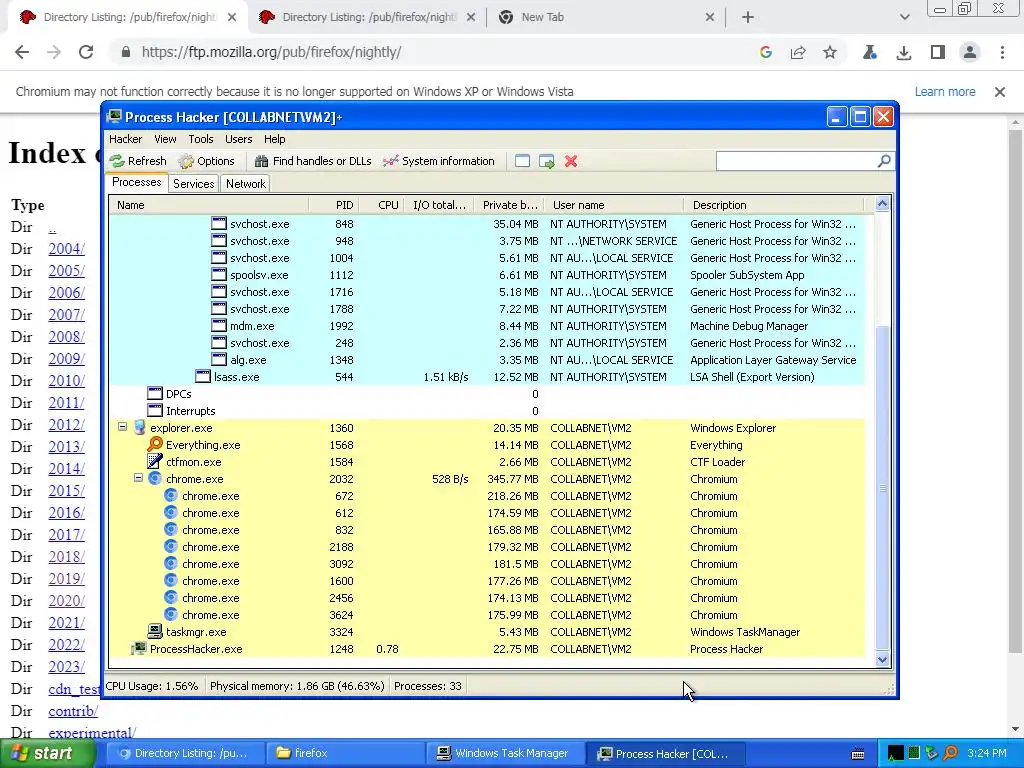Viewport: 1024px width, 768px height.
Task: Select the Processes tab
Action: point(136,182)
